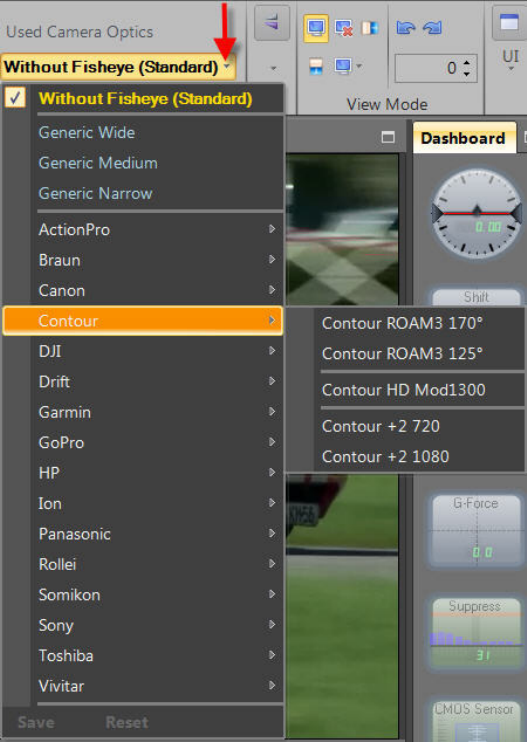The width and height of the screenshot is (527, 742).
Task: Click the blue redo arrow
Action: click(x=432, y=27)
